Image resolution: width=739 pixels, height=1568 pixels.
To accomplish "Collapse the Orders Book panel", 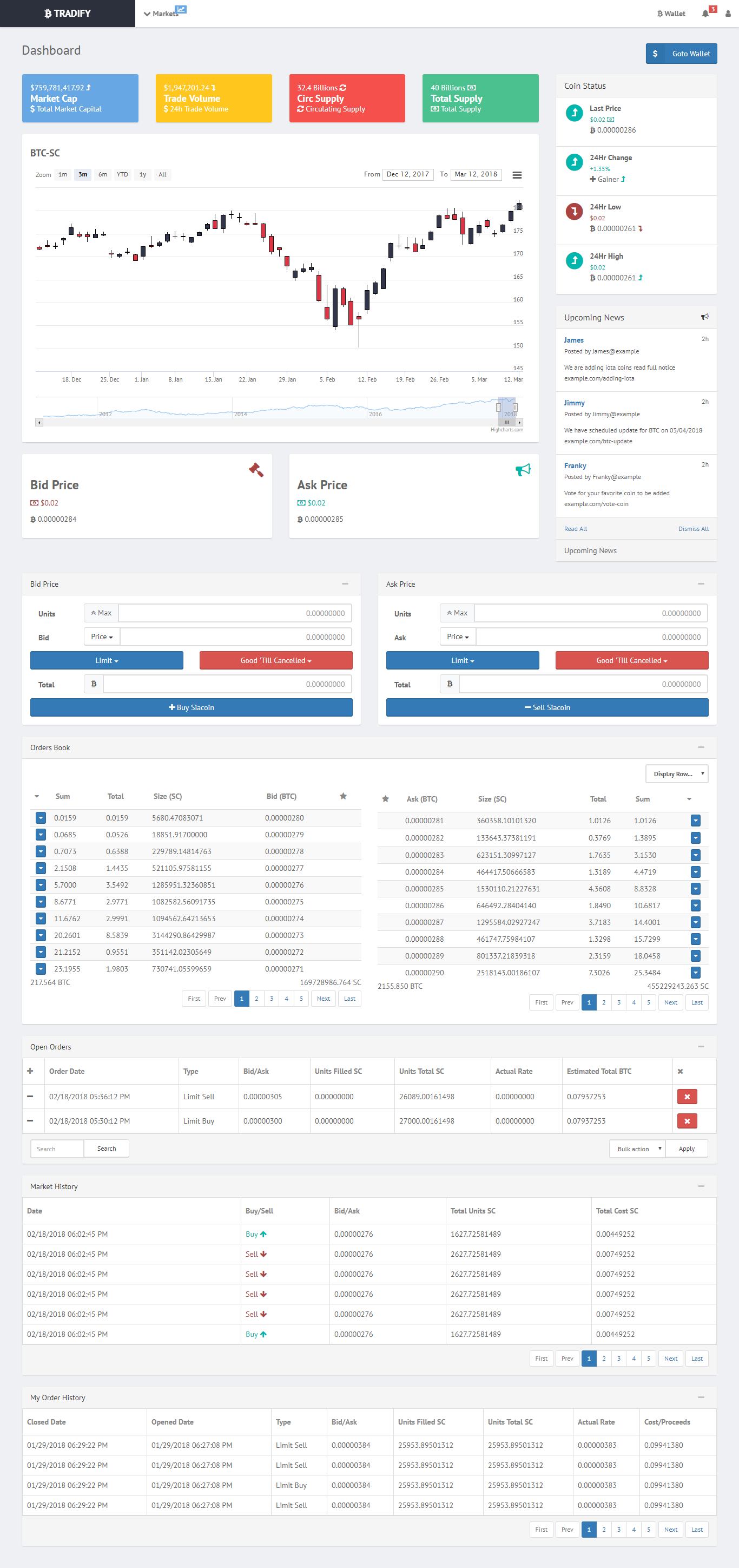I will (x=701, y=747).
